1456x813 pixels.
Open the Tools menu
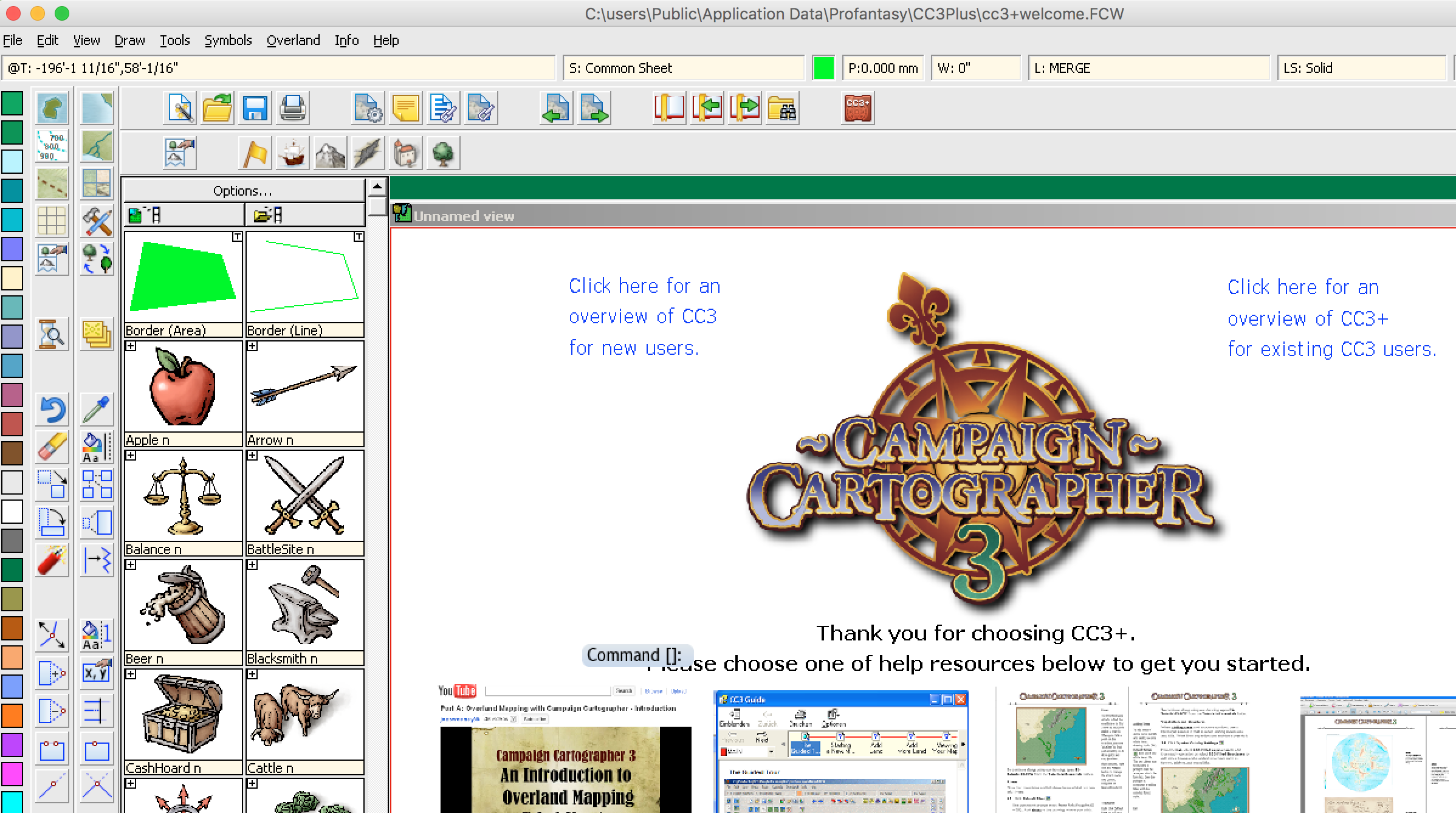coord(174,40)
